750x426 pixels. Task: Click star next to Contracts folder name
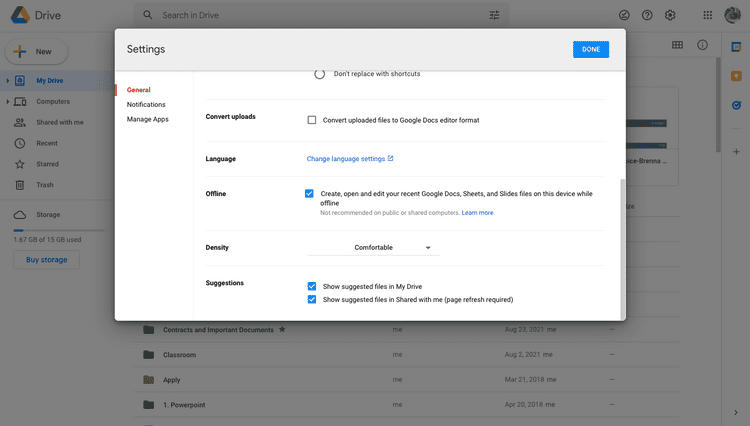pyautogui.click(x=282, y=329)
